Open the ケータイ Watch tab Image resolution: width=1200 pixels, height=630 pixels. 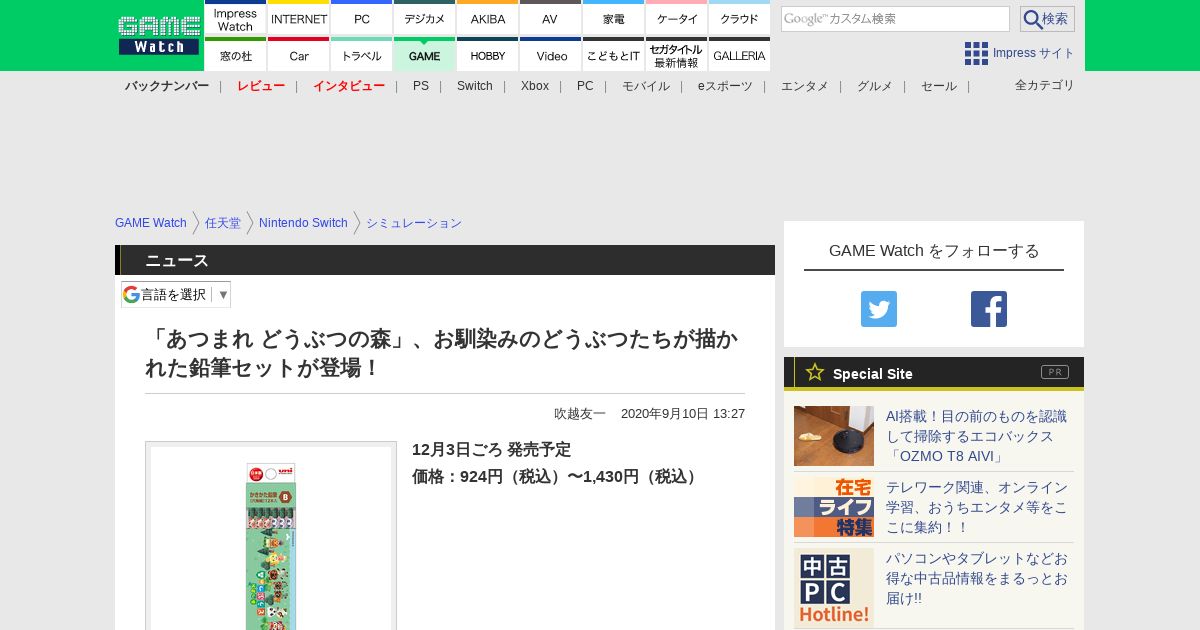[677, 19]
